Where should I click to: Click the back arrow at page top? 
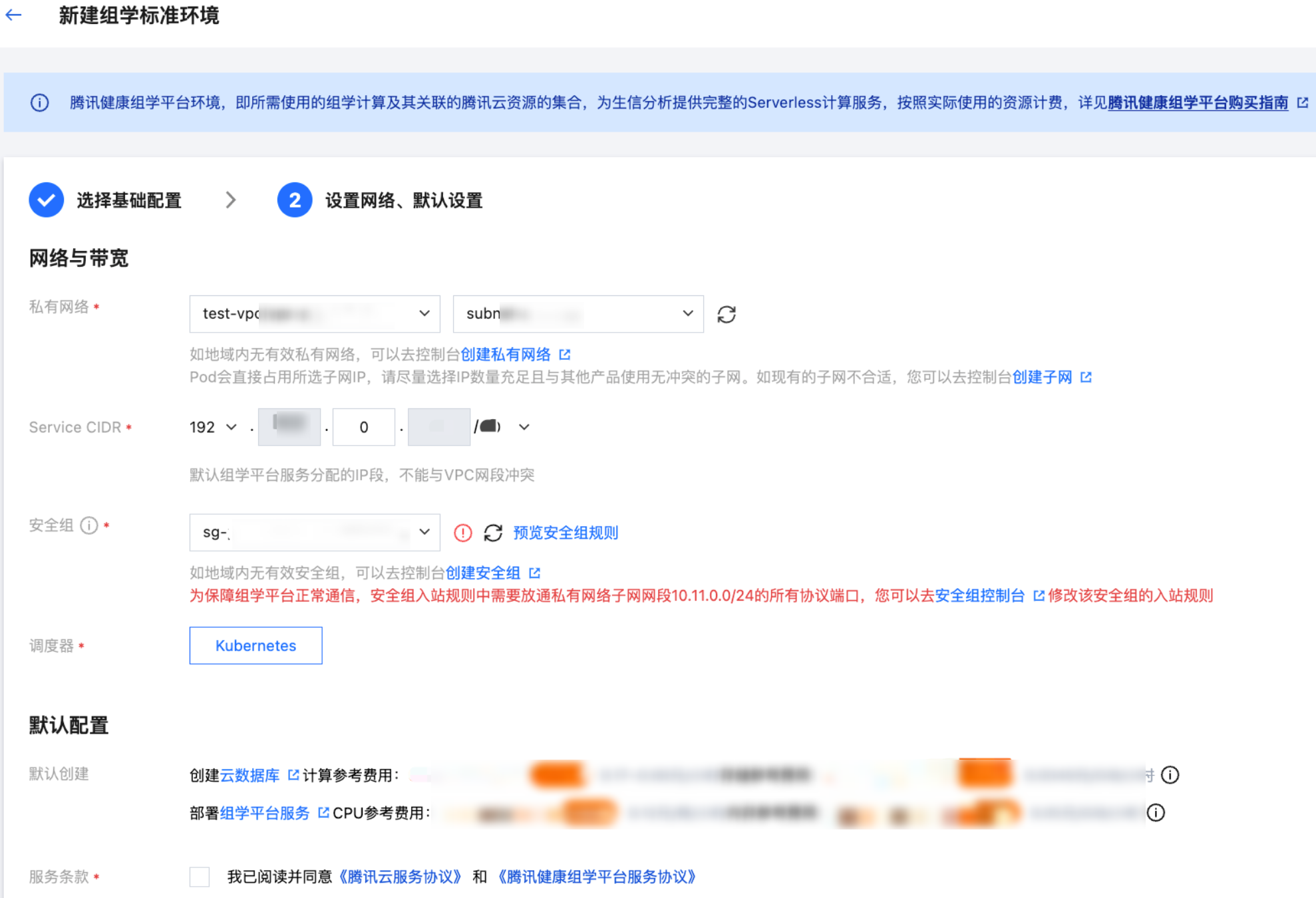click(13, 15)
